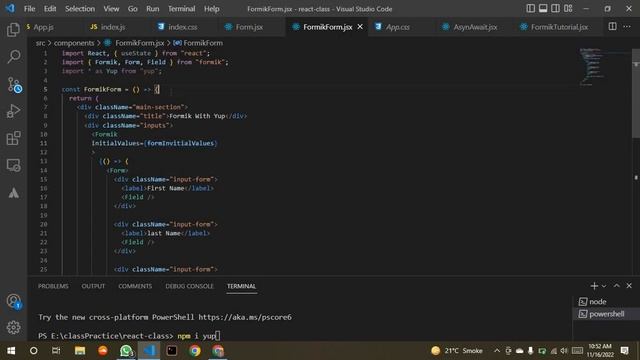This screenshot has height=360, width=640.
Task: Create a new terminal with plus icon
Action: coord(594,286)
